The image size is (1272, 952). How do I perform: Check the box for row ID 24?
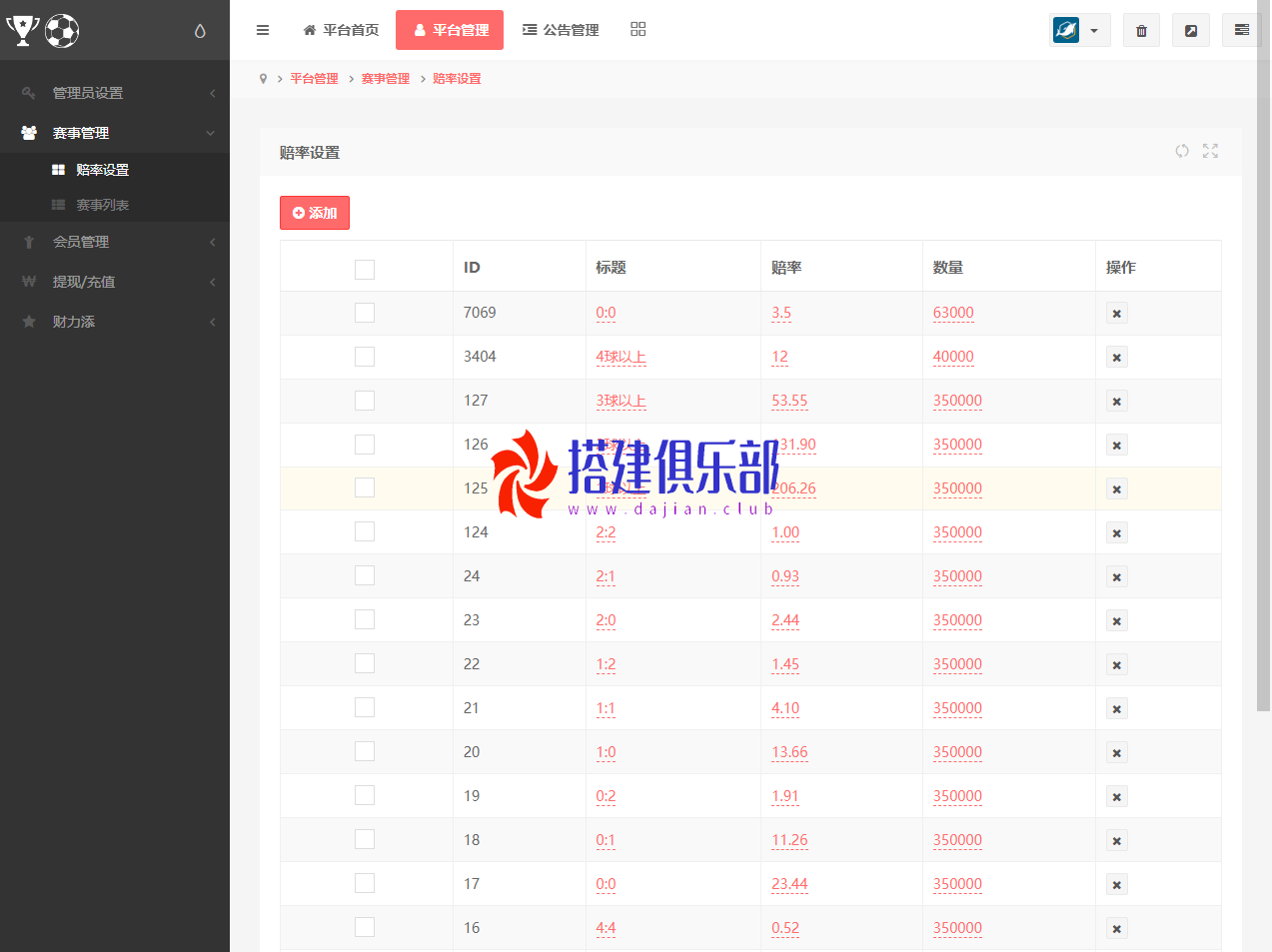365,575
